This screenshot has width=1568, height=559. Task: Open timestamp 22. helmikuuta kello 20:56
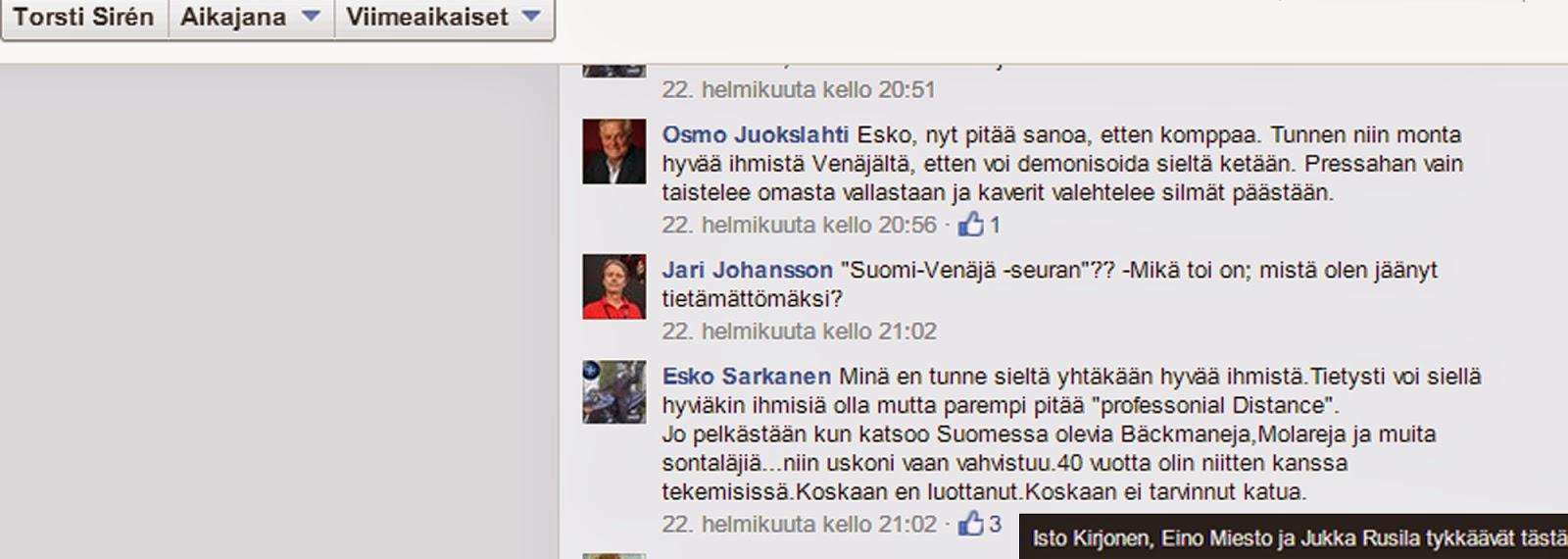799,225
